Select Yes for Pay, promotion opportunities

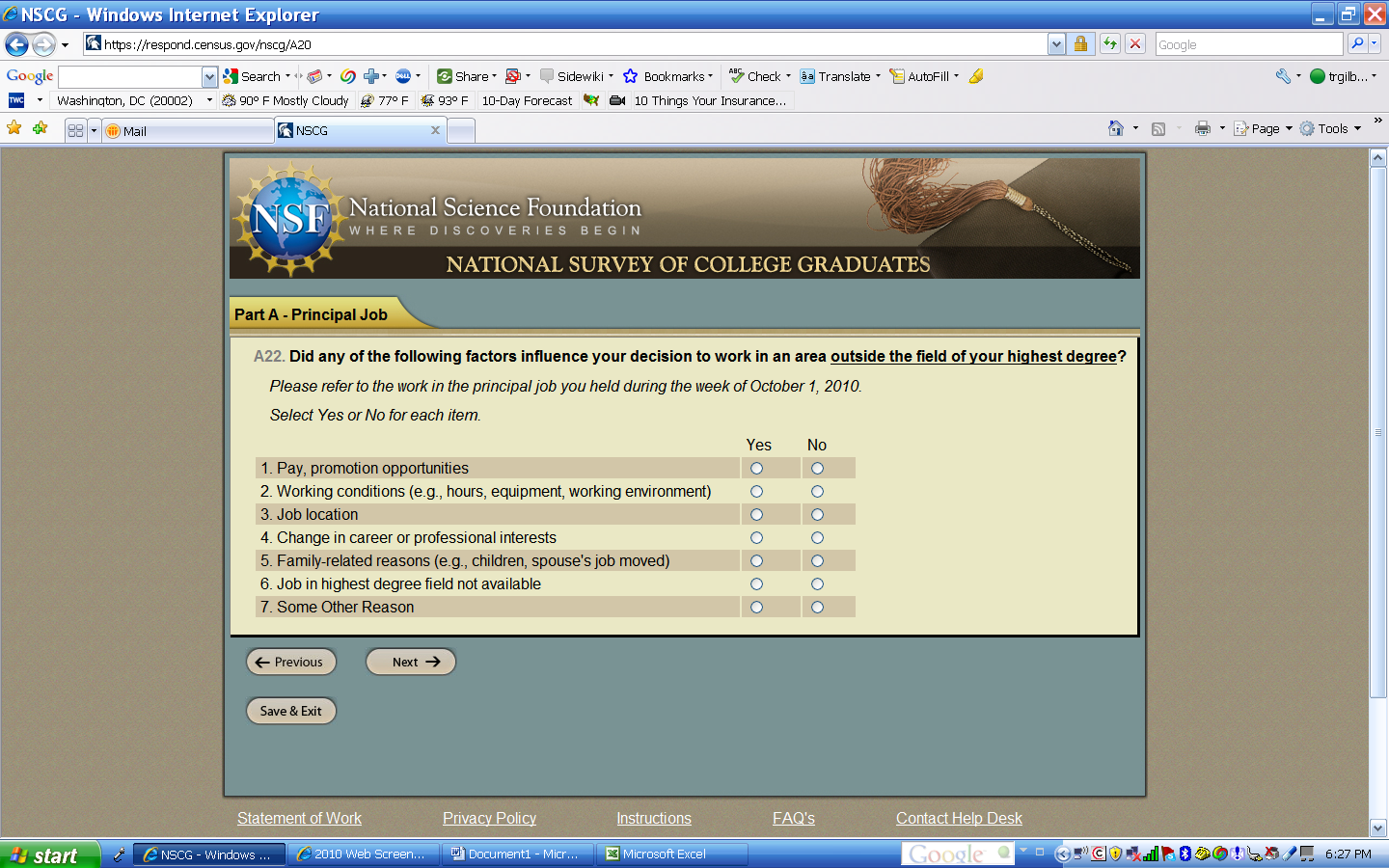pos(756,469)
